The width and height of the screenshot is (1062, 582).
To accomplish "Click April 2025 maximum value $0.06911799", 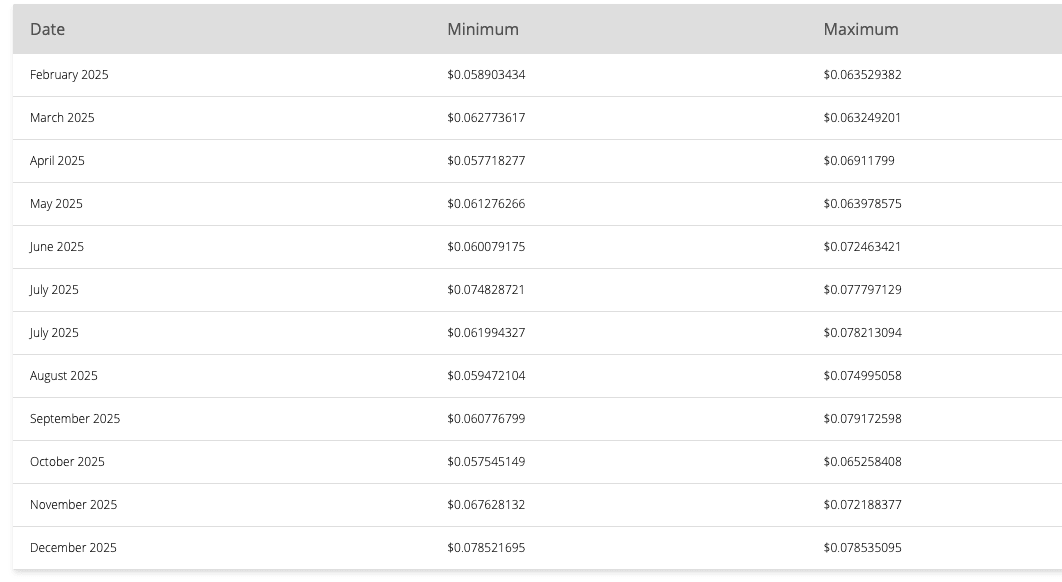I will click(859, 161).
